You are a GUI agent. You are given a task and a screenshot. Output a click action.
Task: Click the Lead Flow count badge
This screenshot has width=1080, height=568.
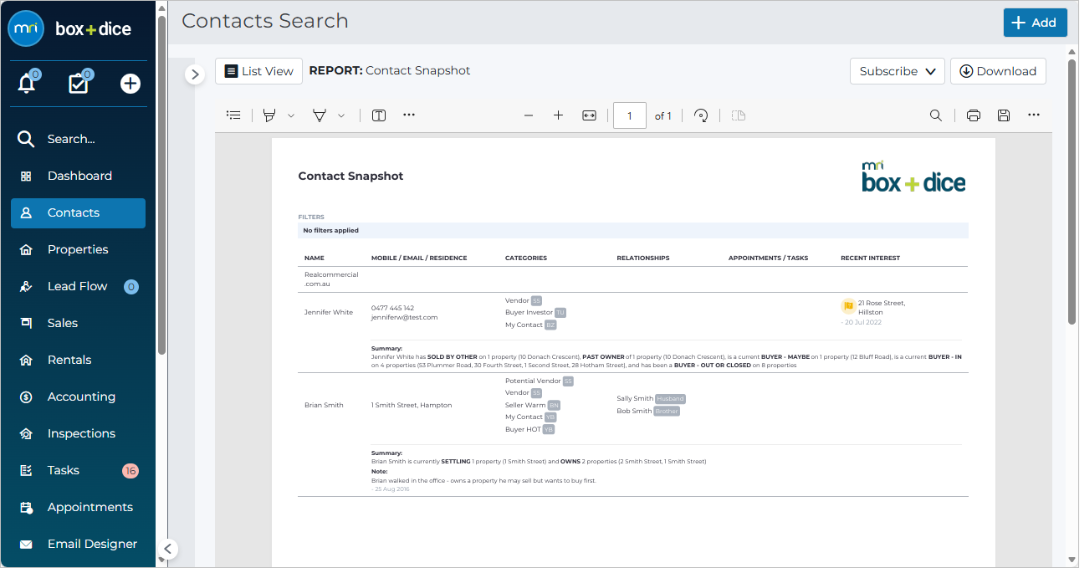tap(131, 286)
